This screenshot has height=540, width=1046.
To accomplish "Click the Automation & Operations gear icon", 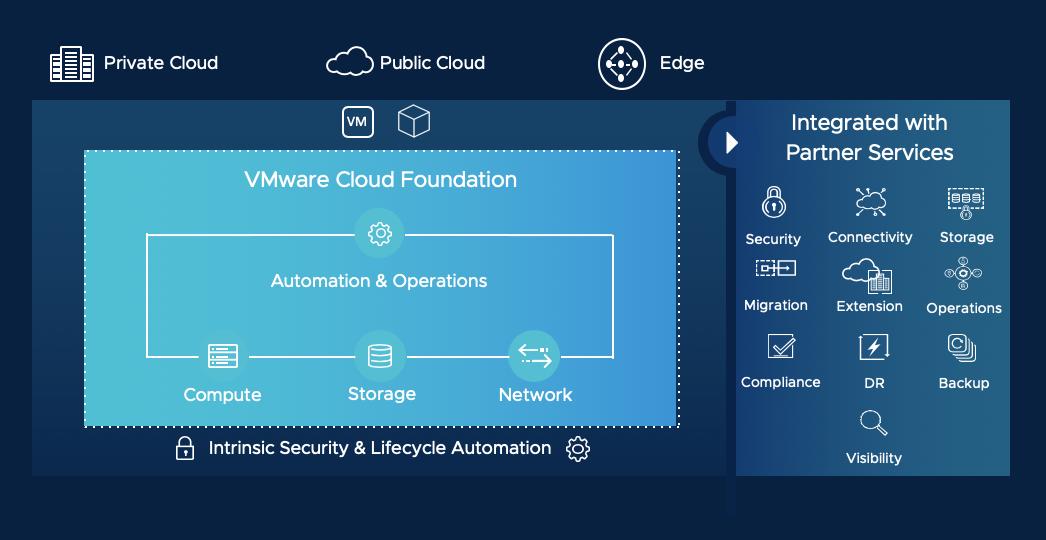I will 380,234.
